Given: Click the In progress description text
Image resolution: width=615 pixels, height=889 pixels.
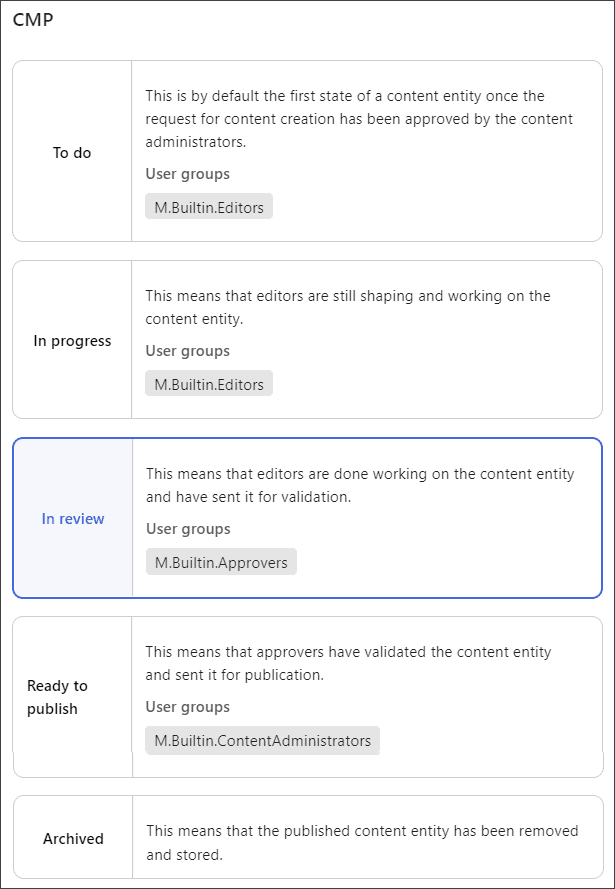Looking at the screenshot, I should click(348, 307).
